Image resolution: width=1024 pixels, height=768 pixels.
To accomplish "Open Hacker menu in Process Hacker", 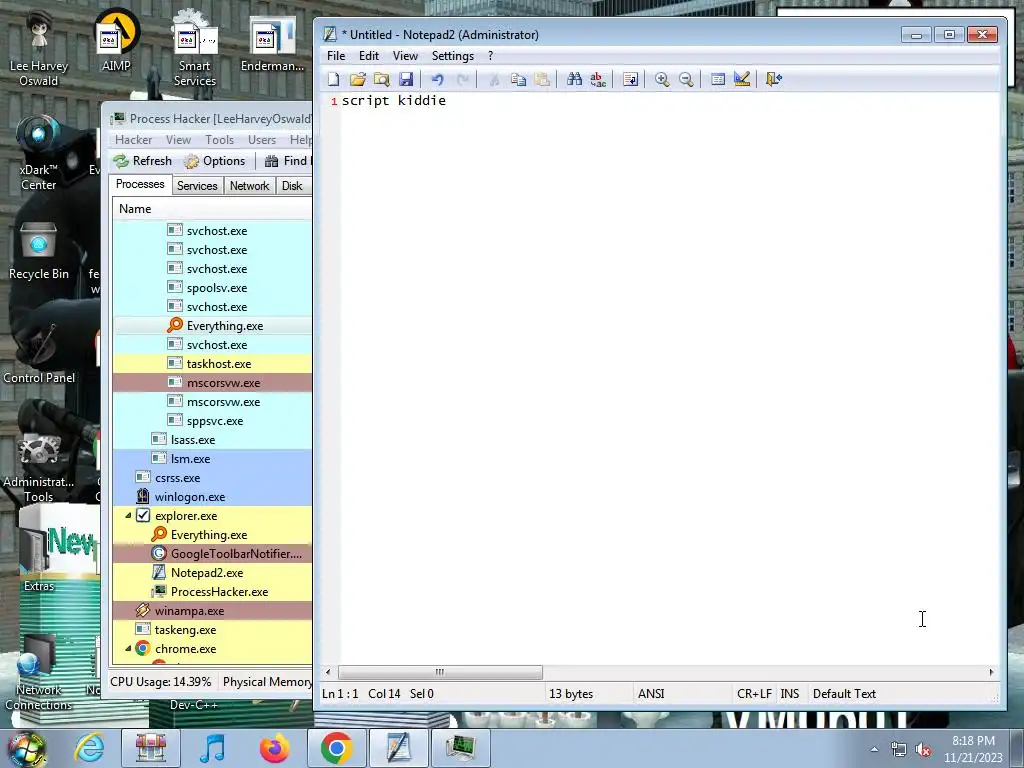I will coord(133,140).
